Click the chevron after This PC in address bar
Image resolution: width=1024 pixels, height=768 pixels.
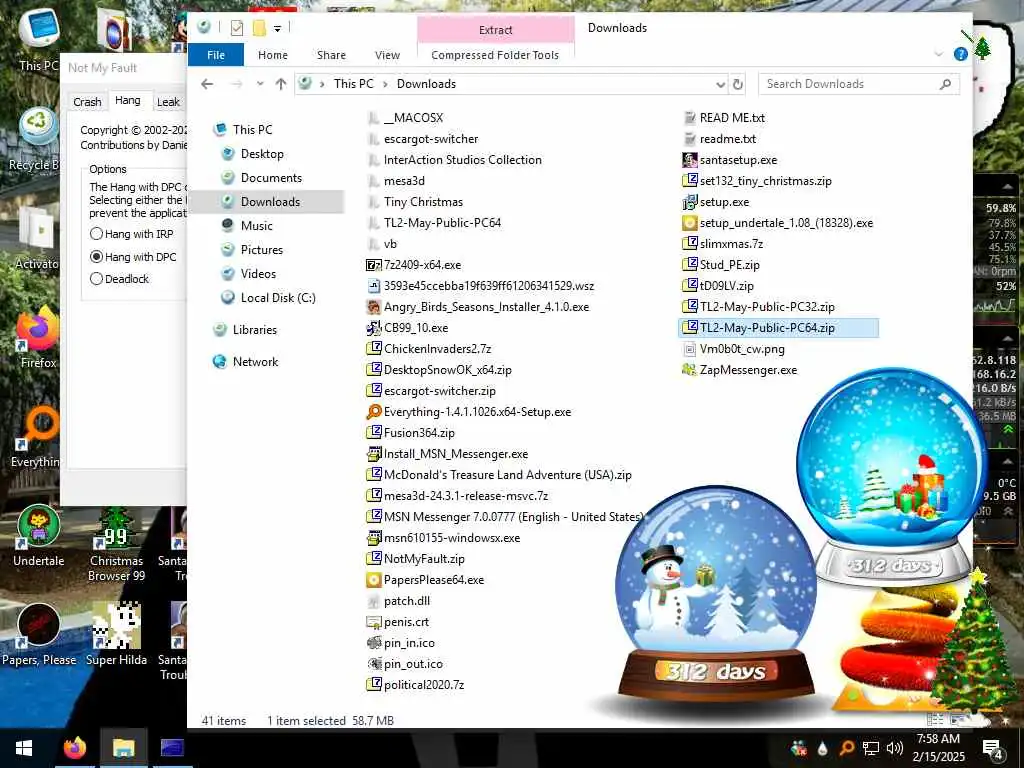[x=385, y=84]
